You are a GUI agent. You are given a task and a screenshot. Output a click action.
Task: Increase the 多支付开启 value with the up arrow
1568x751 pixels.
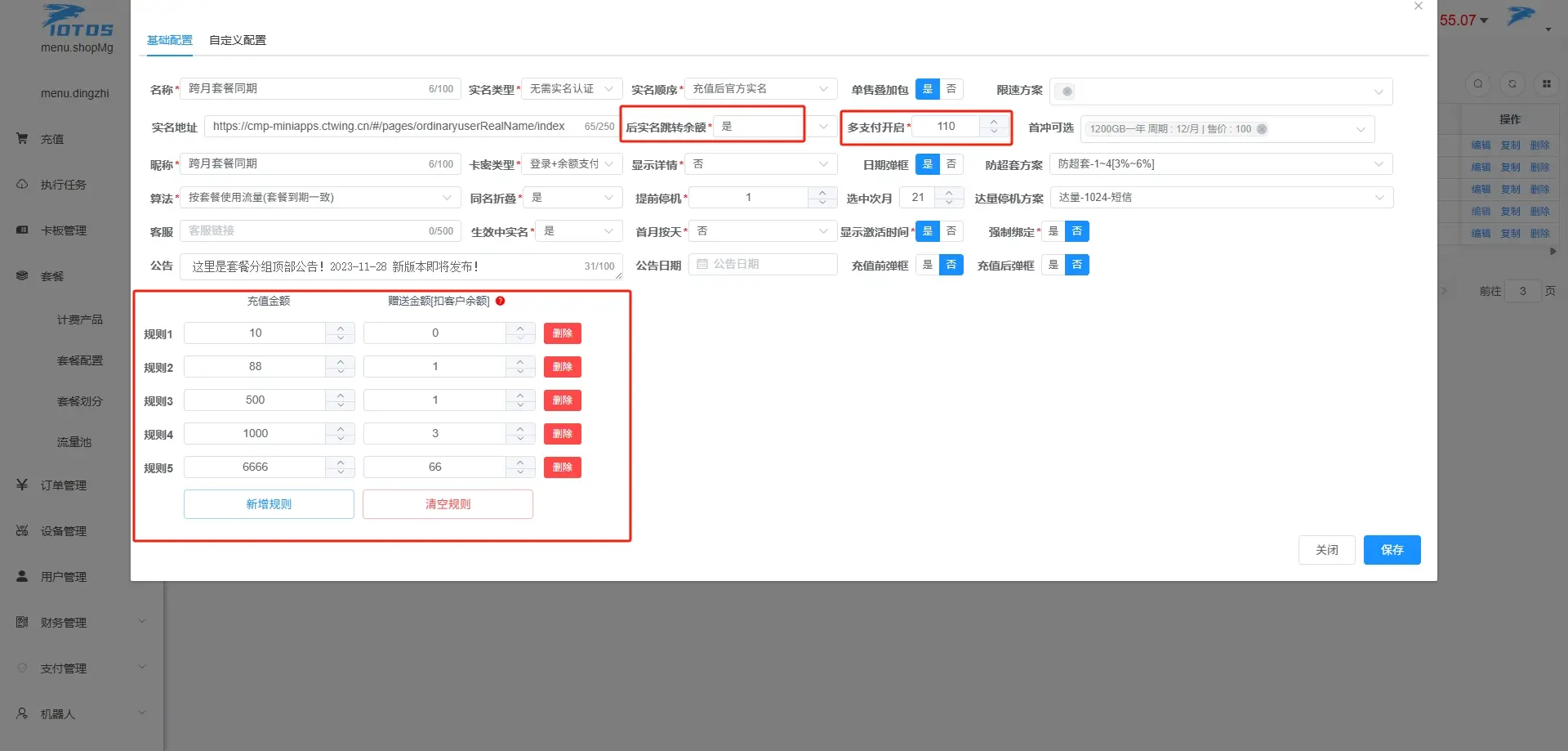click(x=994, y=122)
